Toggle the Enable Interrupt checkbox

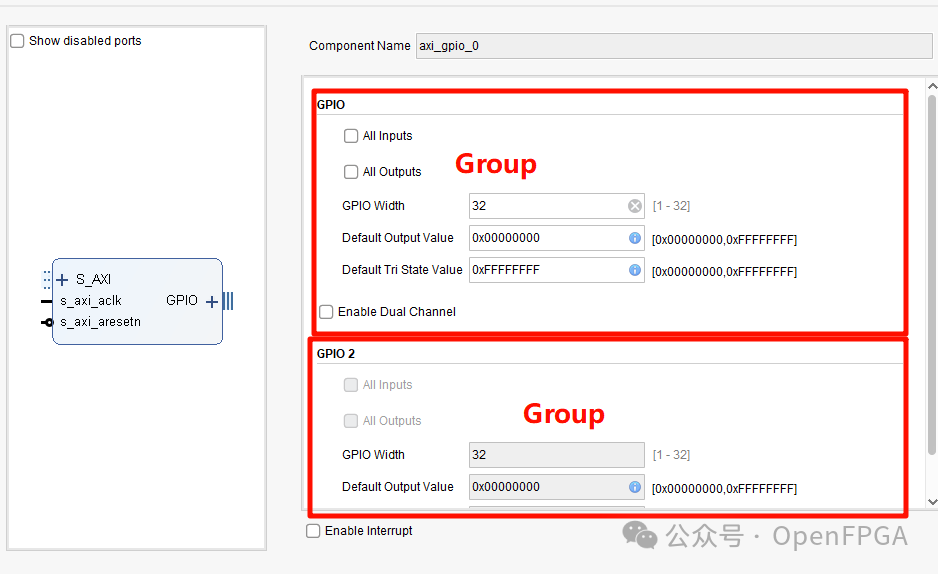click(x=313, y=530)
